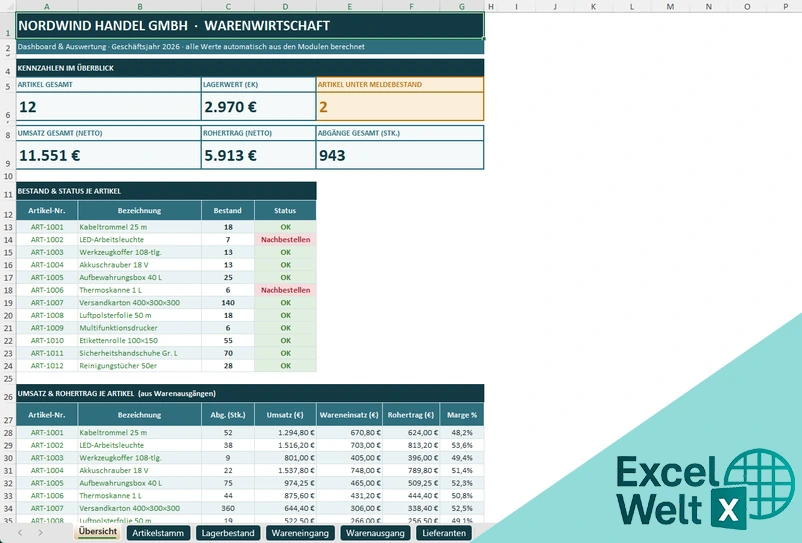Select the Rohertrag value 444,40 €
Image resolution: width=802 pixels, height=543 pixels.
coord(411,496)
